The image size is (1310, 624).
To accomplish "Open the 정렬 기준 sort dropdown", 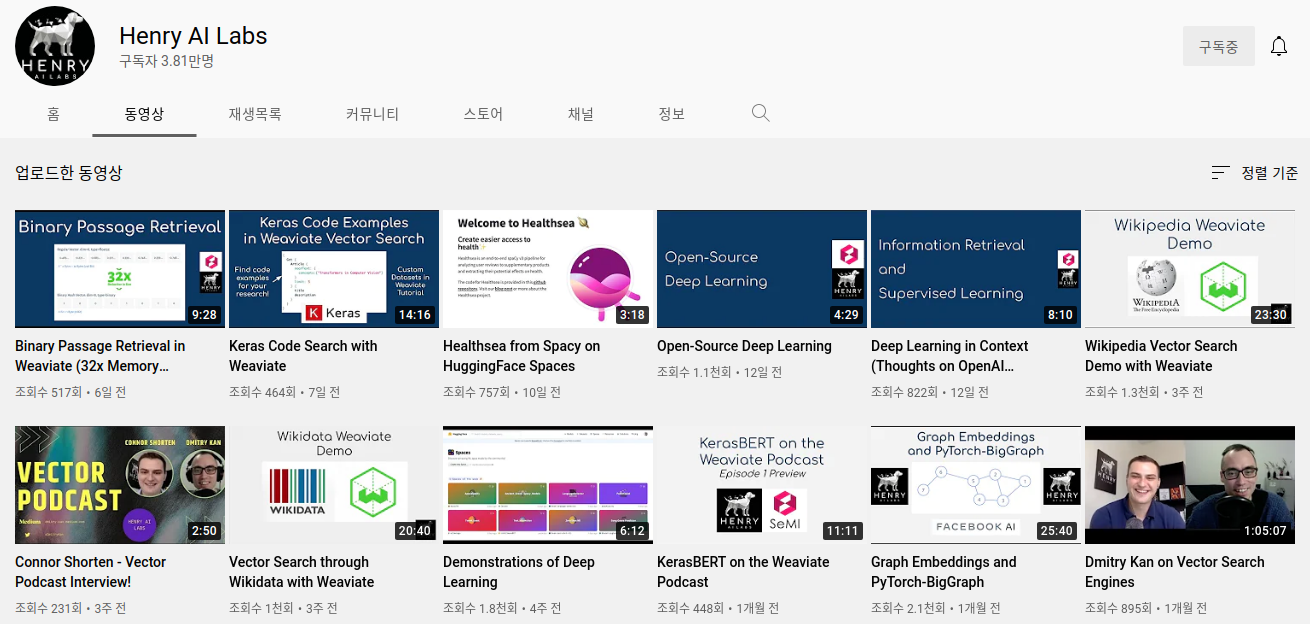I will (x=1254, y=173).
